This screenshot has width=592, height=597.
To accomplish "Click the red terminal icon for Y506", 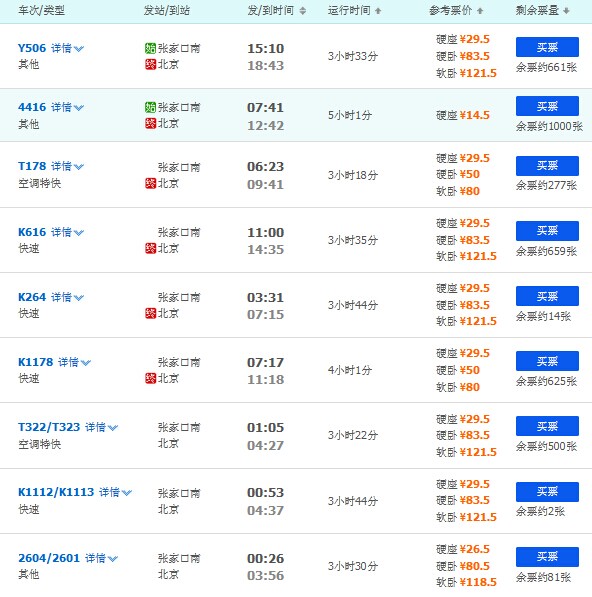I will coord(150,64).
